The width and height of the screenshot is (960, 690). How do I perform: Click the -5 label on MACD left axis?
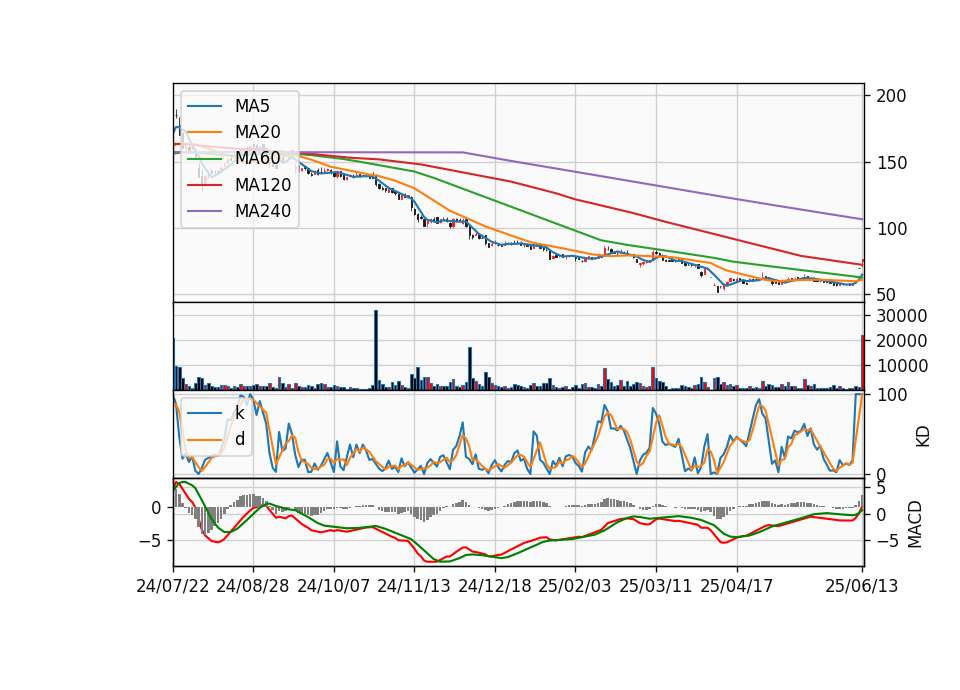coord(149,541)
